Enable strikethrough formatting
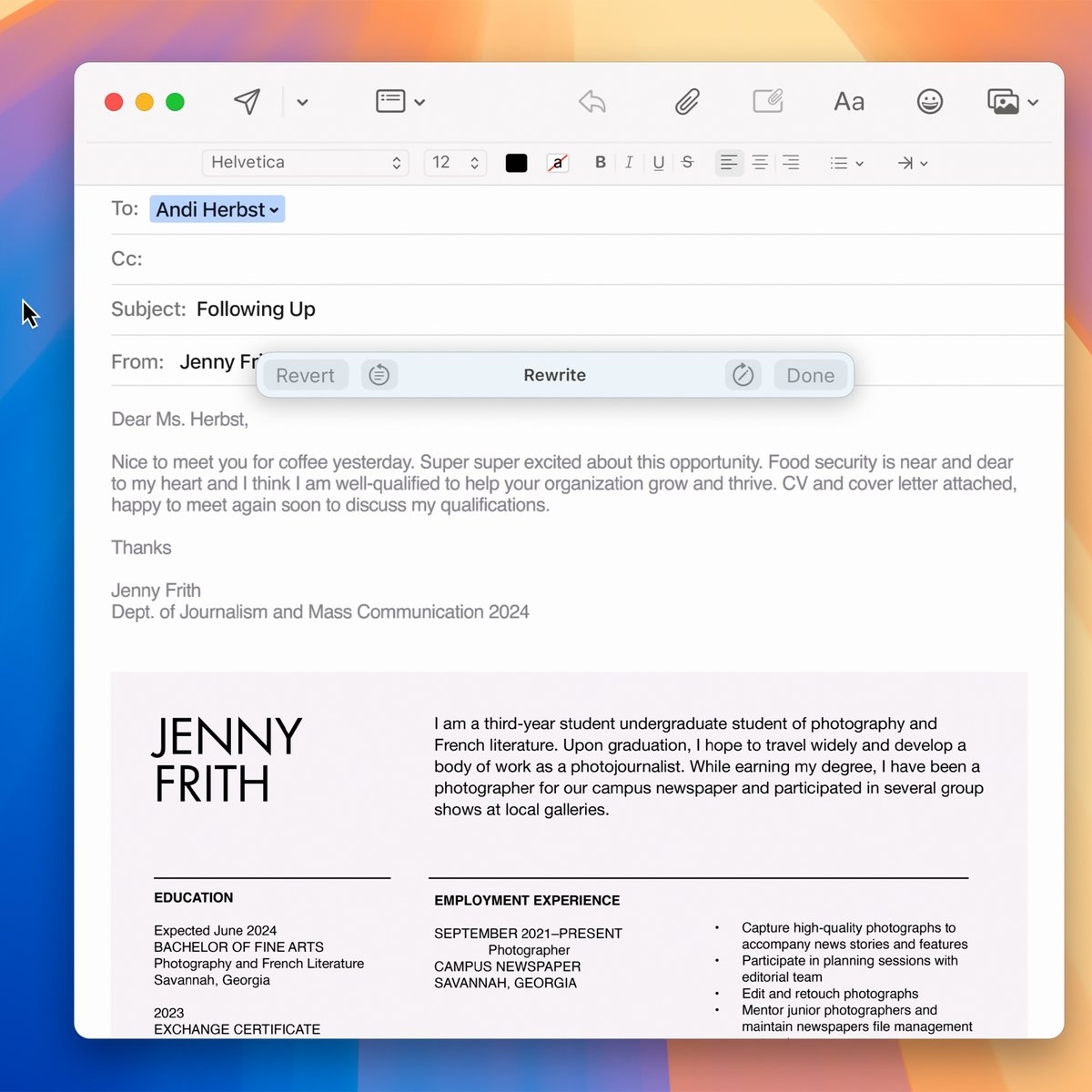The image size is (1092, 1092). pyautogui.click(x=687, y=162)
